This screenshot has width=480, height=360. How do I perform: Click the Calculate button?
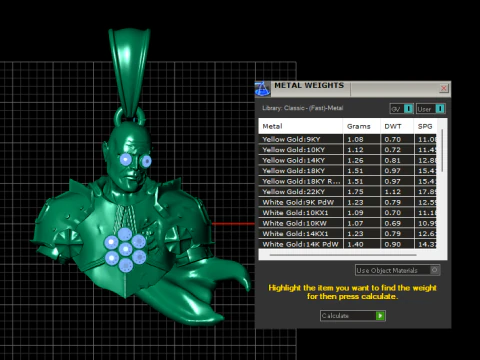click(353, 316)
